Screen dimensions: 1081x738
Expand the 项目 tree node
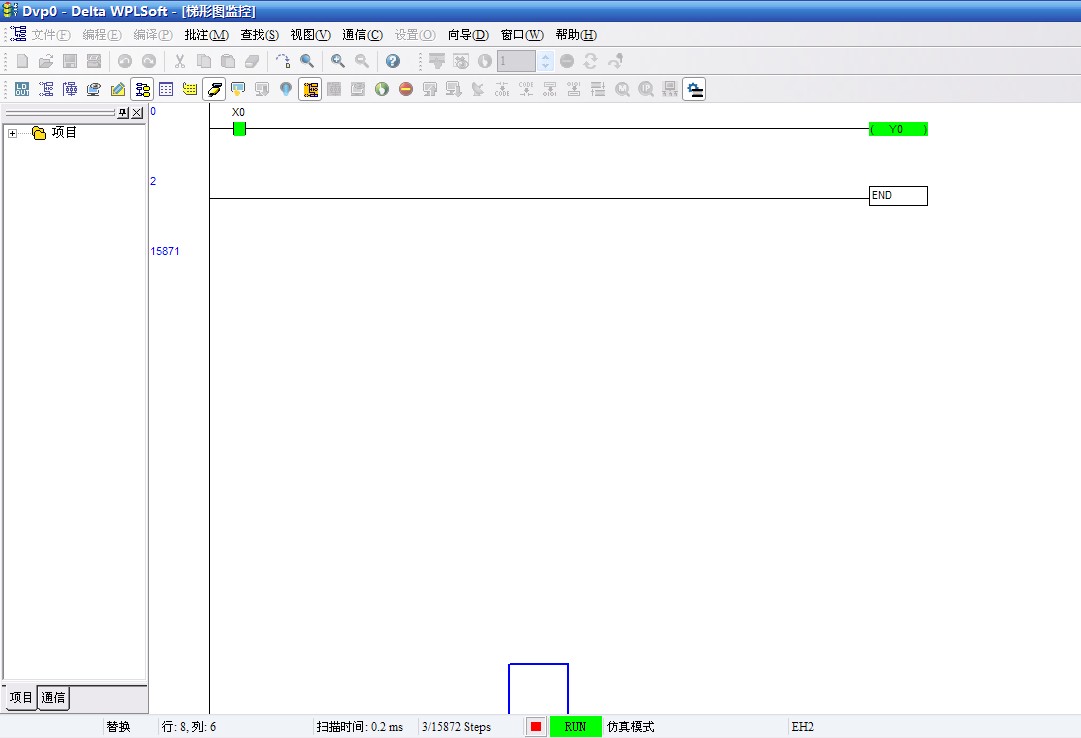point(12,133)
